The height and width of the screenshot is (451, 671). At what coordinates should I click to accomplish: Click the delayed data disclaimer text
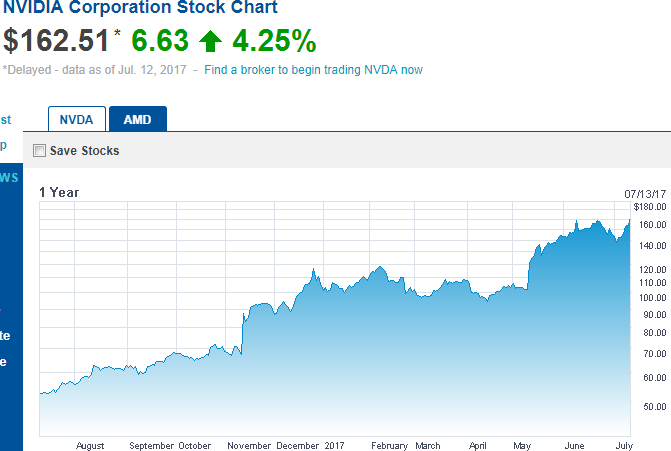pos(97,70)
